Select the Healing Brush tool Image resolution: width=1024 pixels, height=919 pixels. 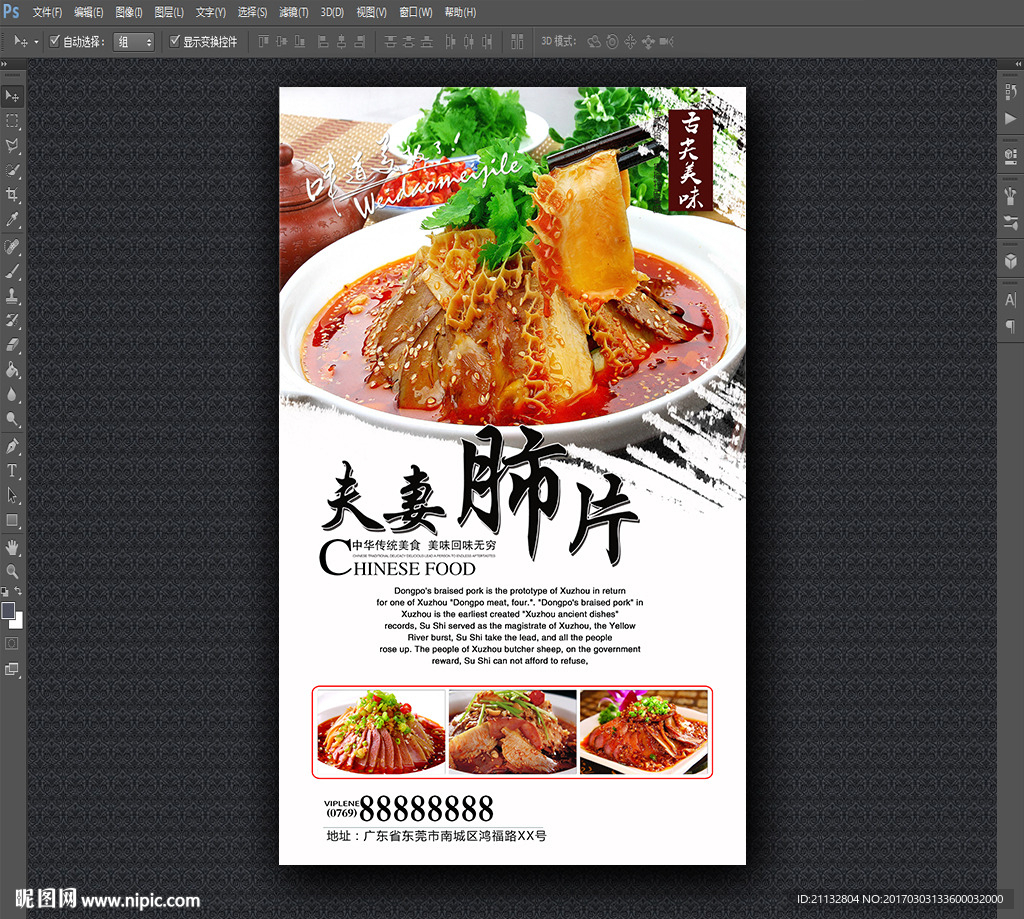pos(12,246)
